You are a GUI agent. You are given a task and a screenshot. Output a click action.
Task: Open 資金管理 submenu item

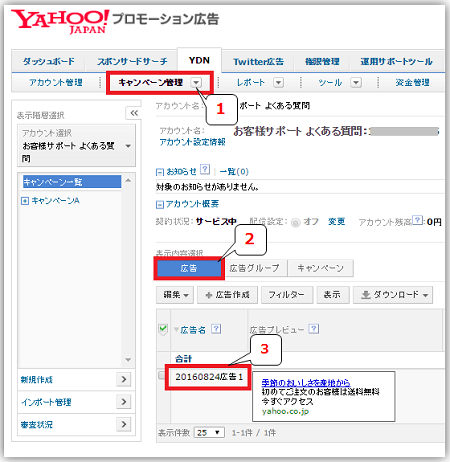(x=412, y=82)
